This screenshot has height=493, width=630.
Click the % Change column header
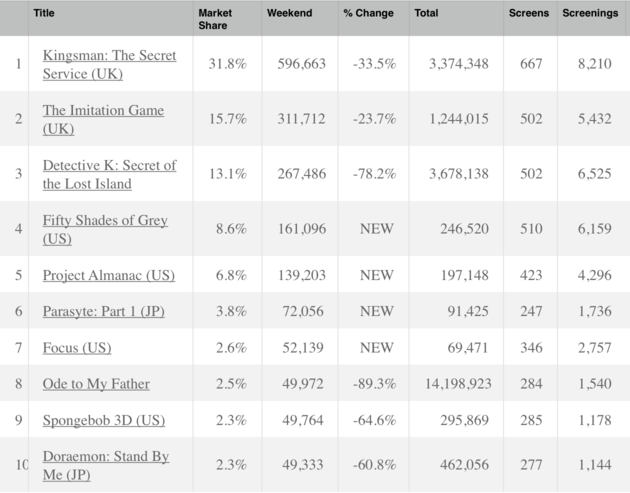[368, 14]
